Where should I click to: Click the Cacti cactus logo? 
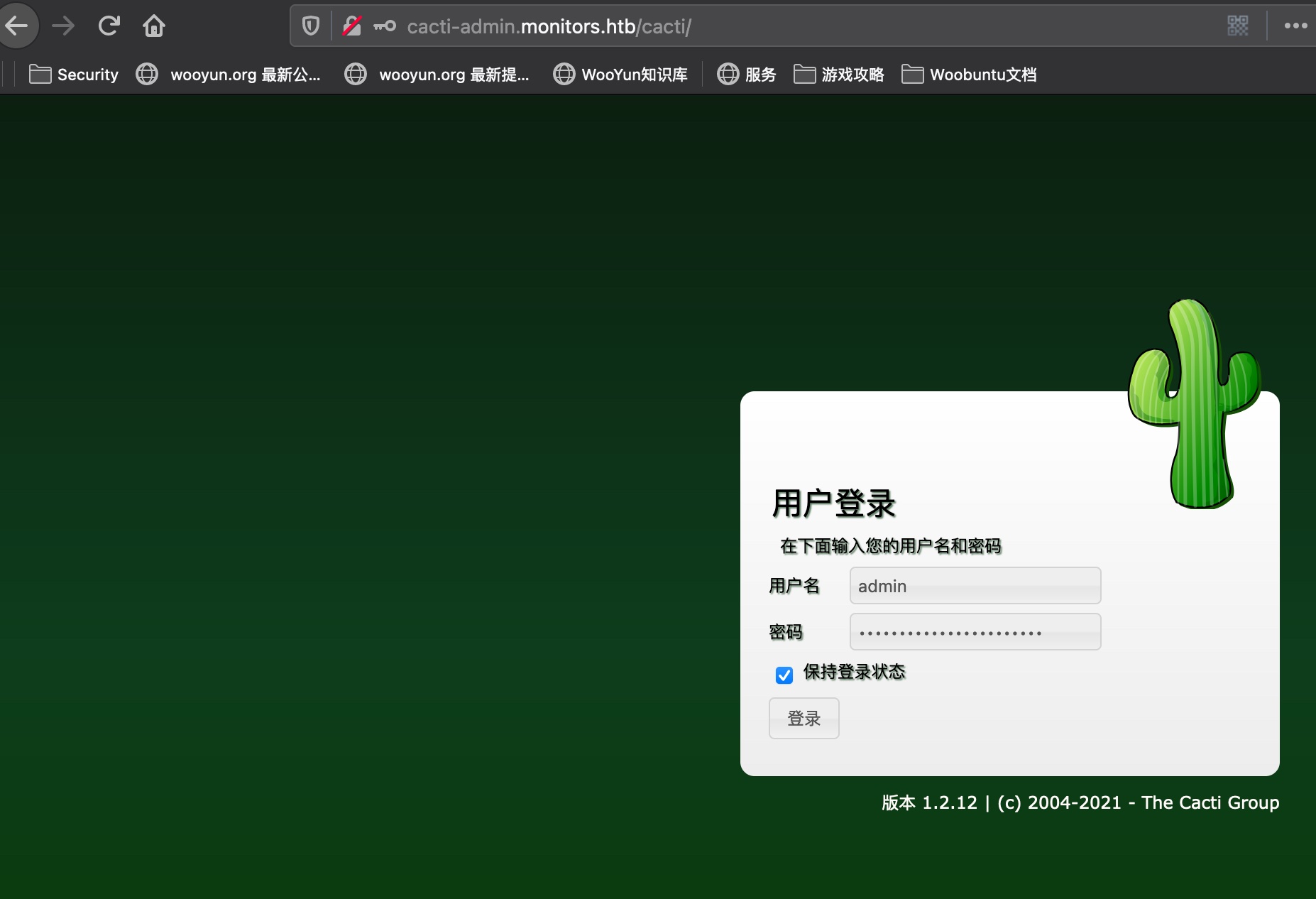[1195, 404]
